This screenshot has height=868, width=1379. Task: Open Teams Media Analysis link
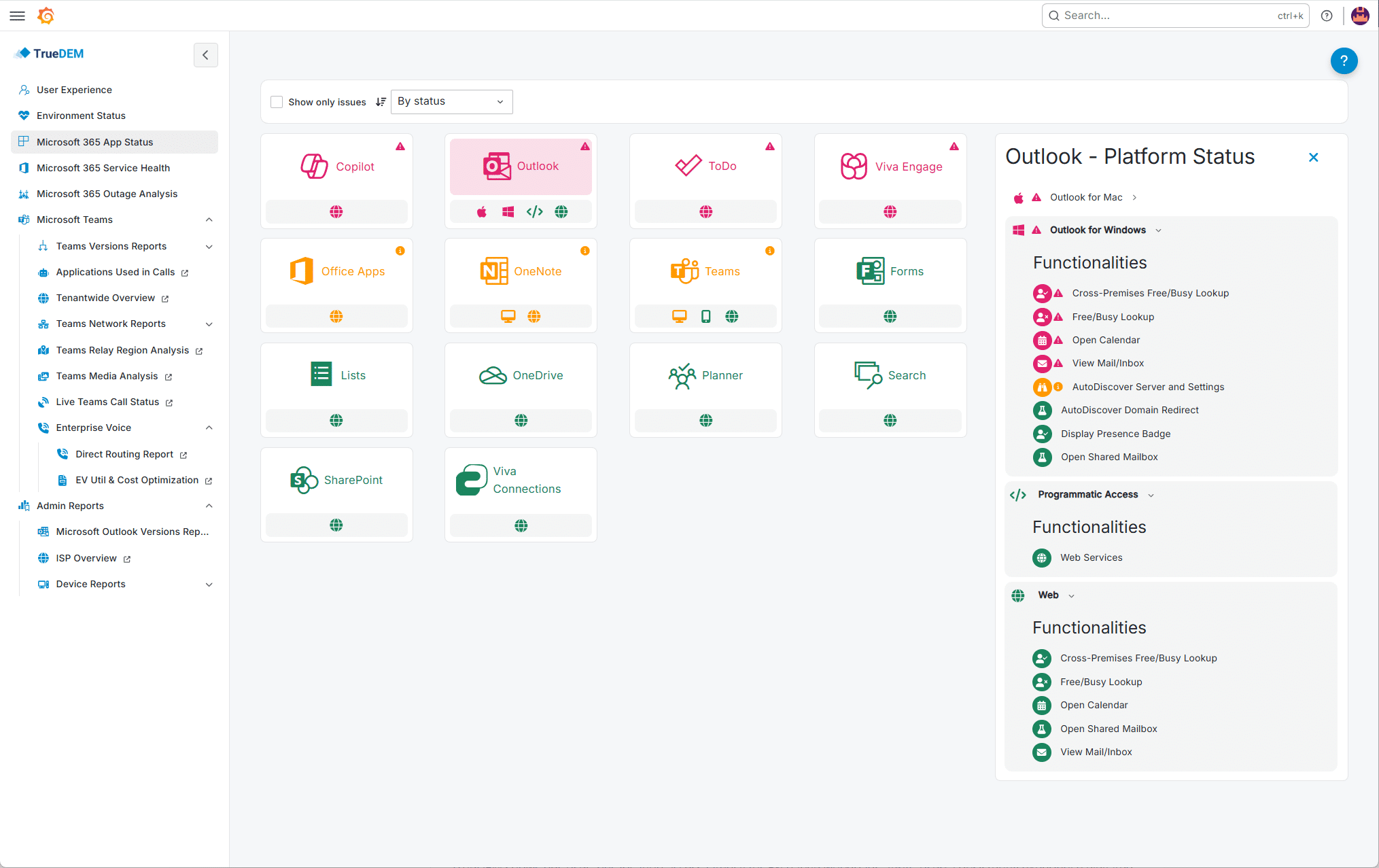point(107,376)
